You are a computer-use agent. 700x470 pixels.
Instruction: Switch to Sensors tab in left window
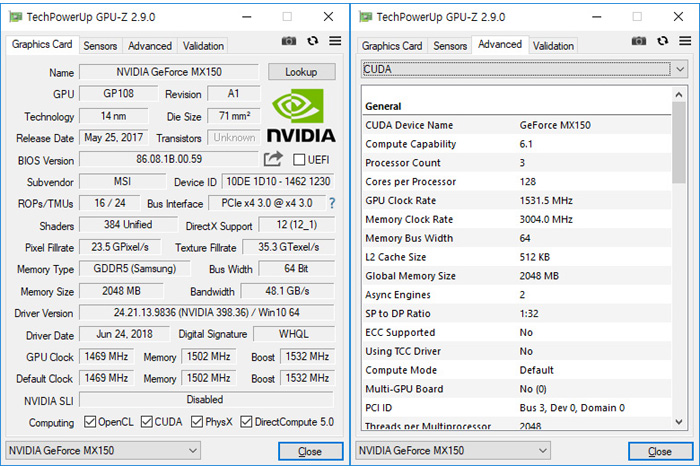click(x=100, y=46)
